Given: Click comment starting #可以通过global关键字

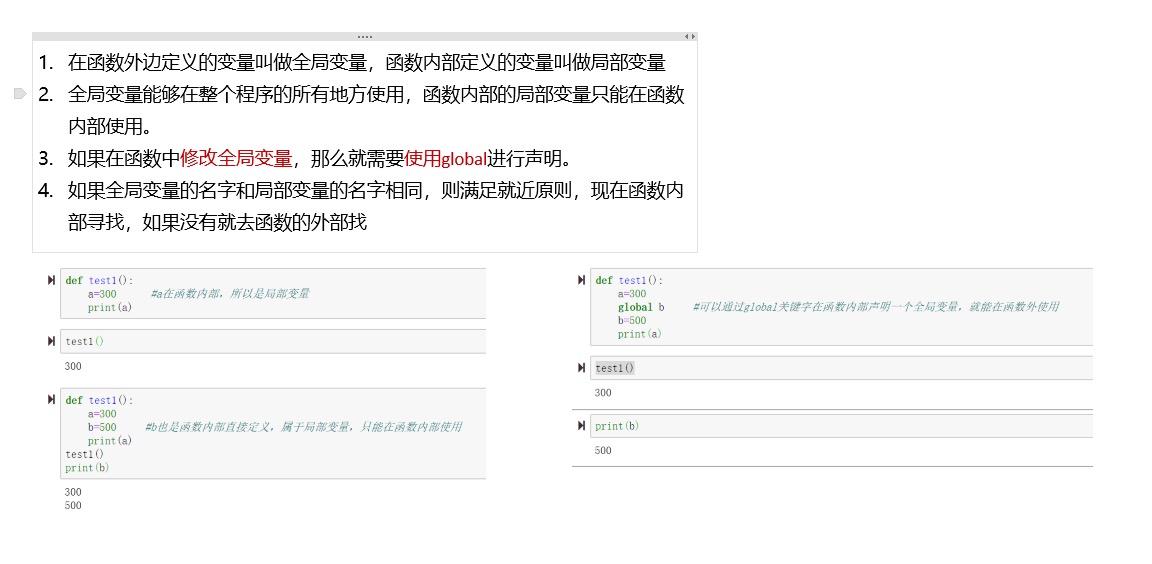Looking at the screenshot, I should click(876, 307).
